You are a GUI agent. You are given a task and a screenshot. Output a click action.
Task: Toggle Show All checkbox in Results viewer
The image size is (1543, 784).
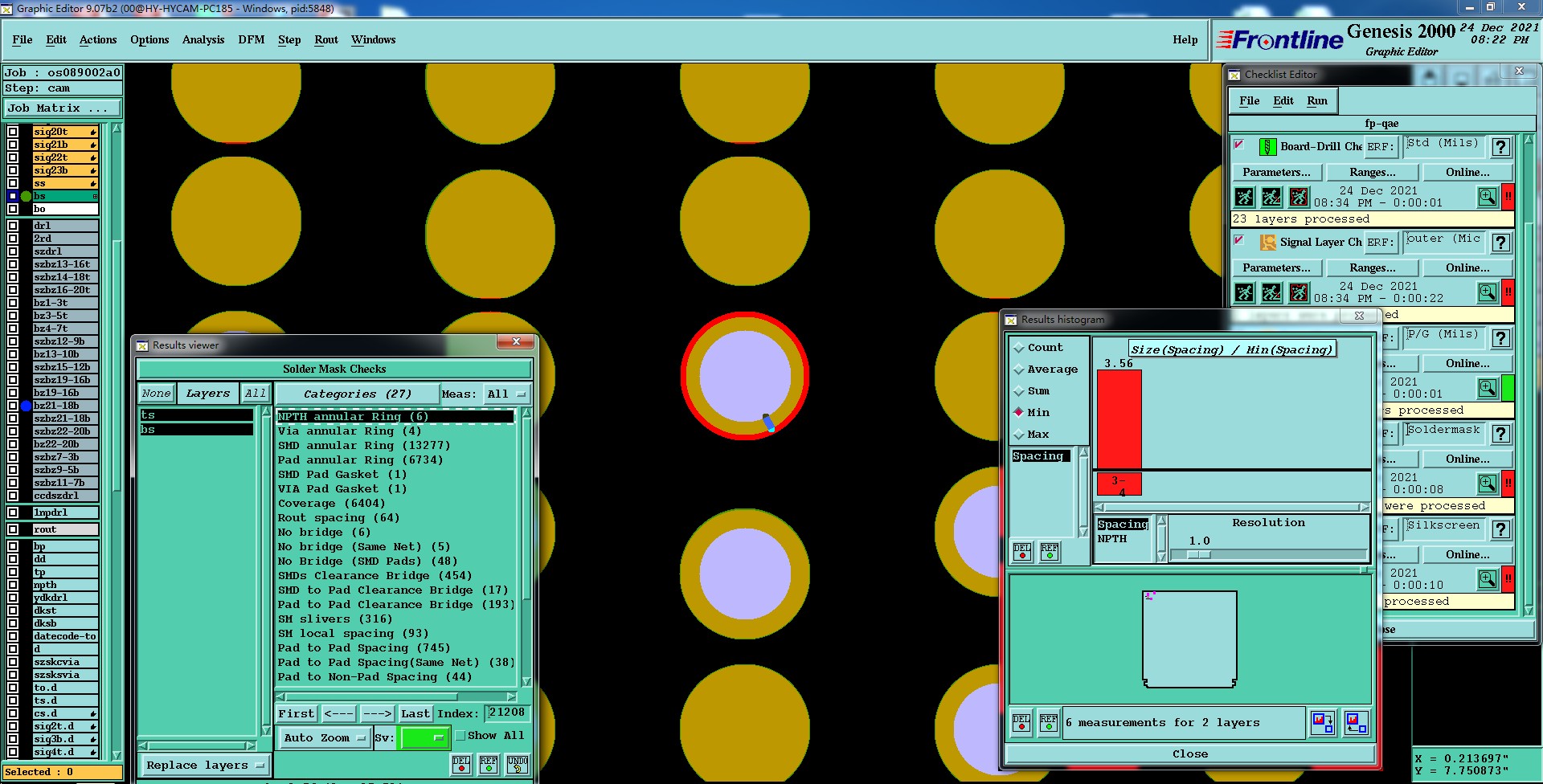[x=460, y=736]
